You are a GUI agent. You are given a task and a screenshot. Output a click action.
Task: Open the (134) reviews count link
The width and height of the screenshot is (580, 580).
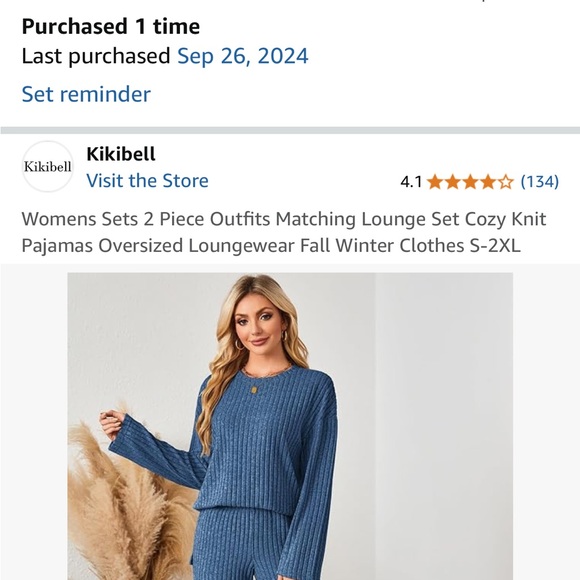[540, 182]
